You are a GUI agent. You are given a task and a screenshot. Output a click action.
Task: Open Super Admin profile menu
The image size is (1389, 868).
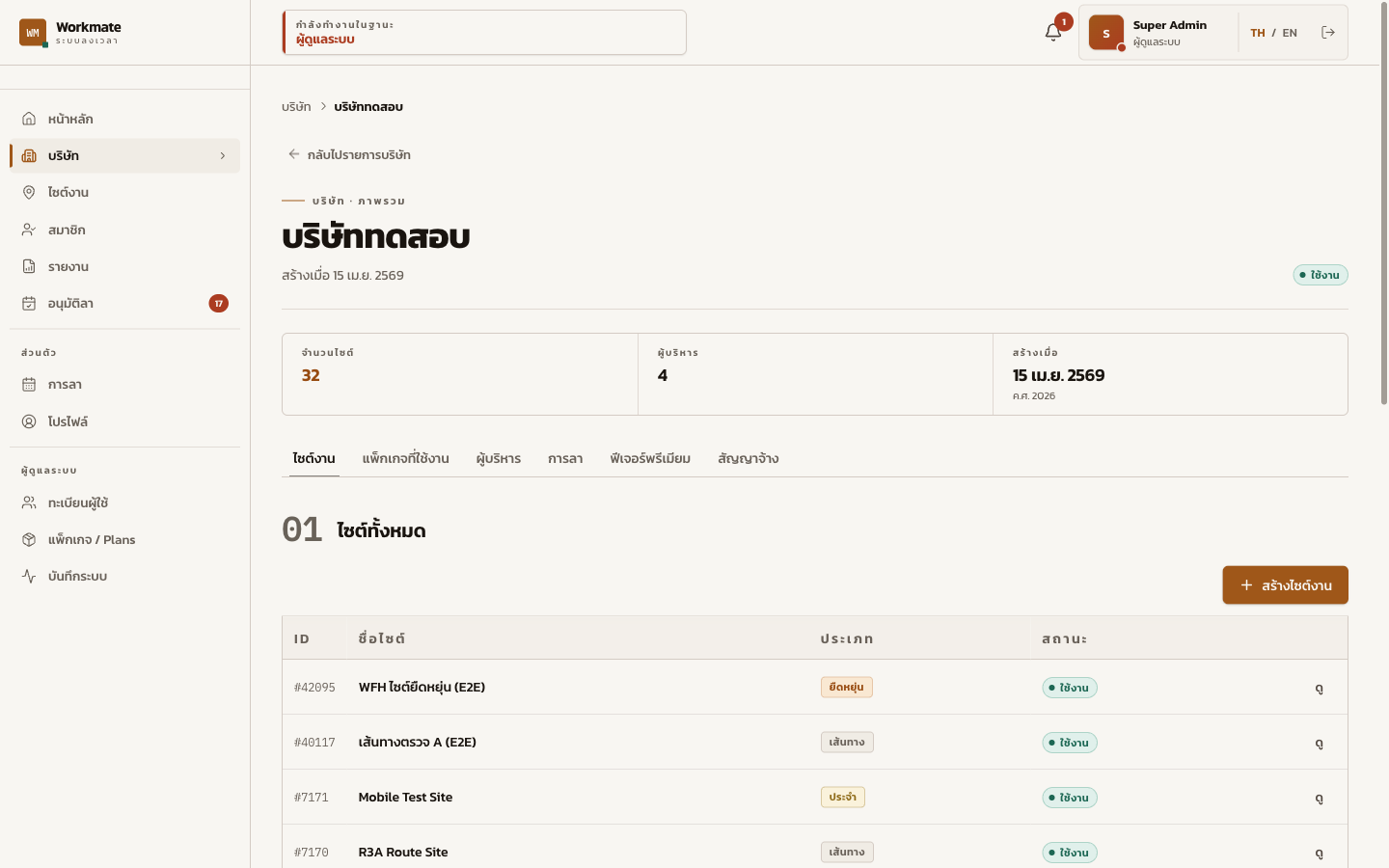coord(1157,33)
